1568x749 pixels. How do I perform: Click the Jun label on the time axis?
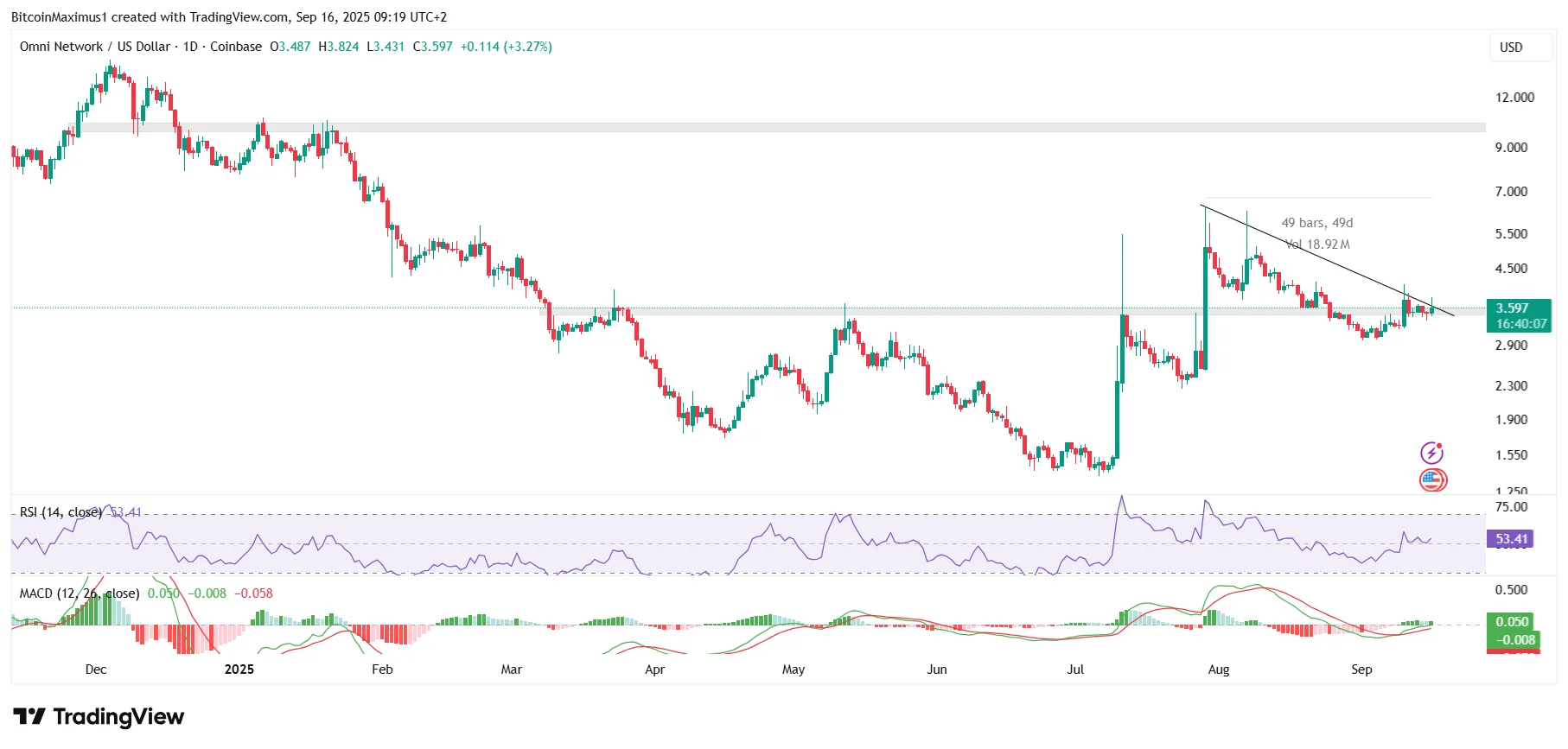point(937,670)
